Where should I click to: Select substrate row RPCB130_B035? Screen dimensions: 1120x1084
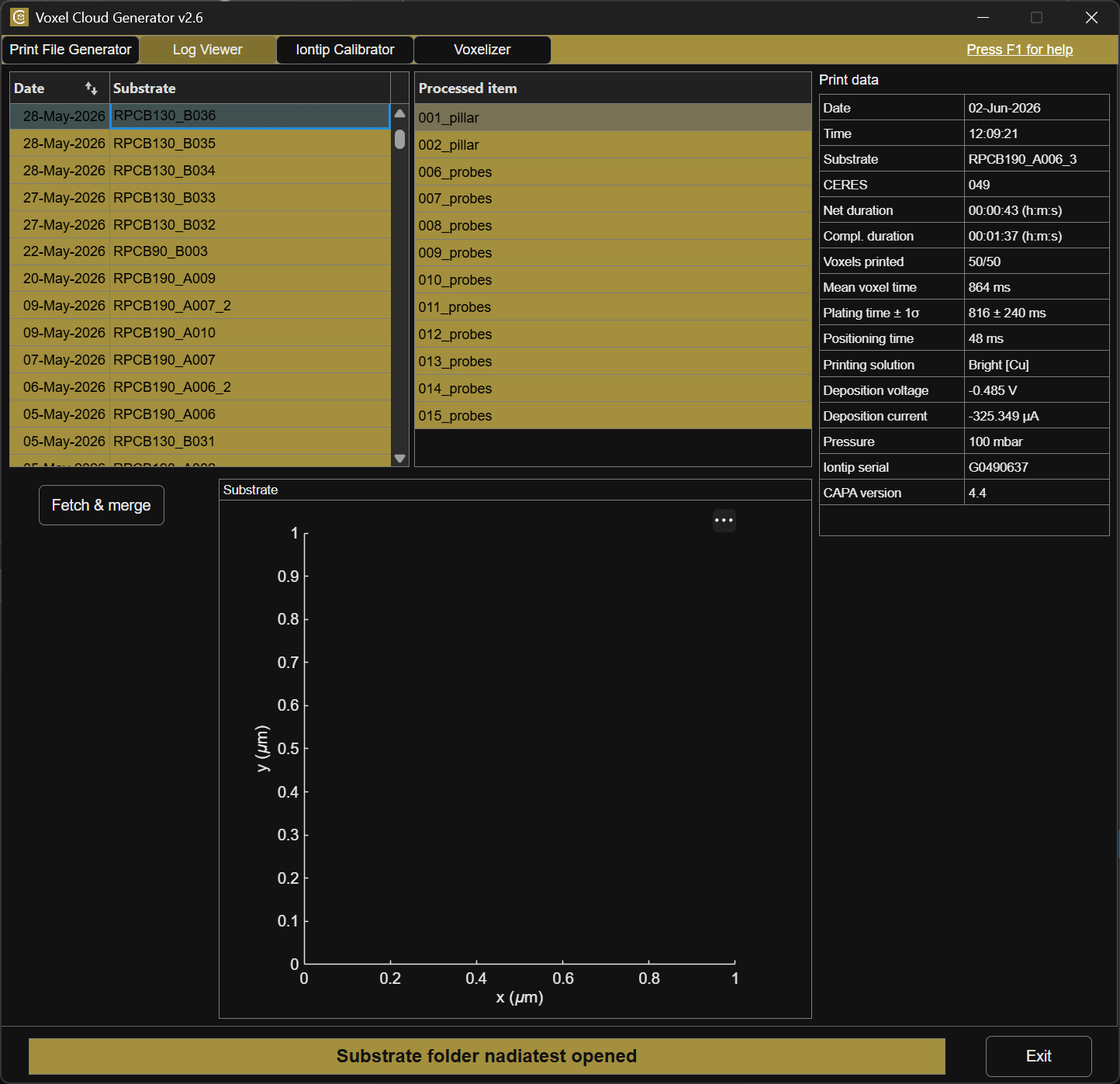(200, 144)
